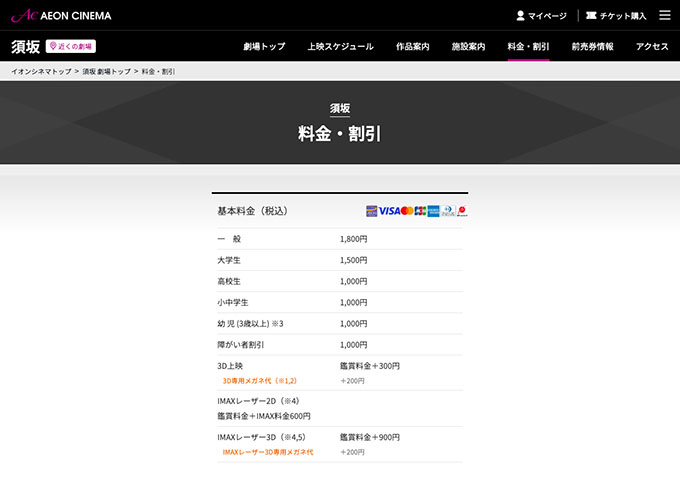Select the 作品案内 tab
Image resolution: width=680 pixels, height=480 pixels.
(x=412, y=46)
